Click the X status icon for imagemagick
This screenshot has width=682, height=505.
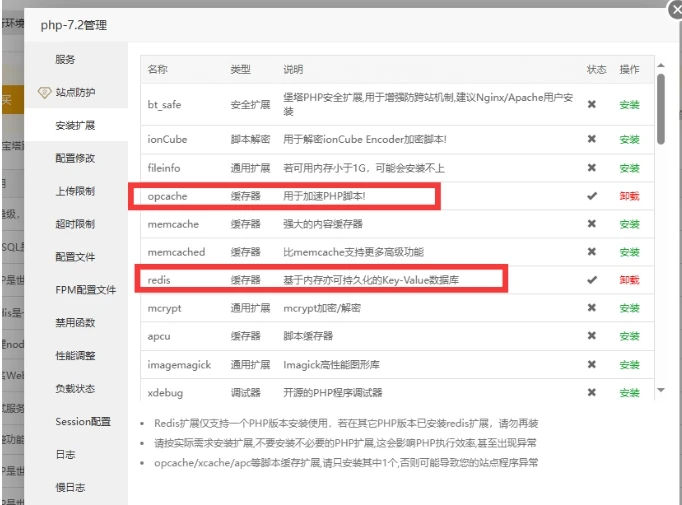coord(592,364)
